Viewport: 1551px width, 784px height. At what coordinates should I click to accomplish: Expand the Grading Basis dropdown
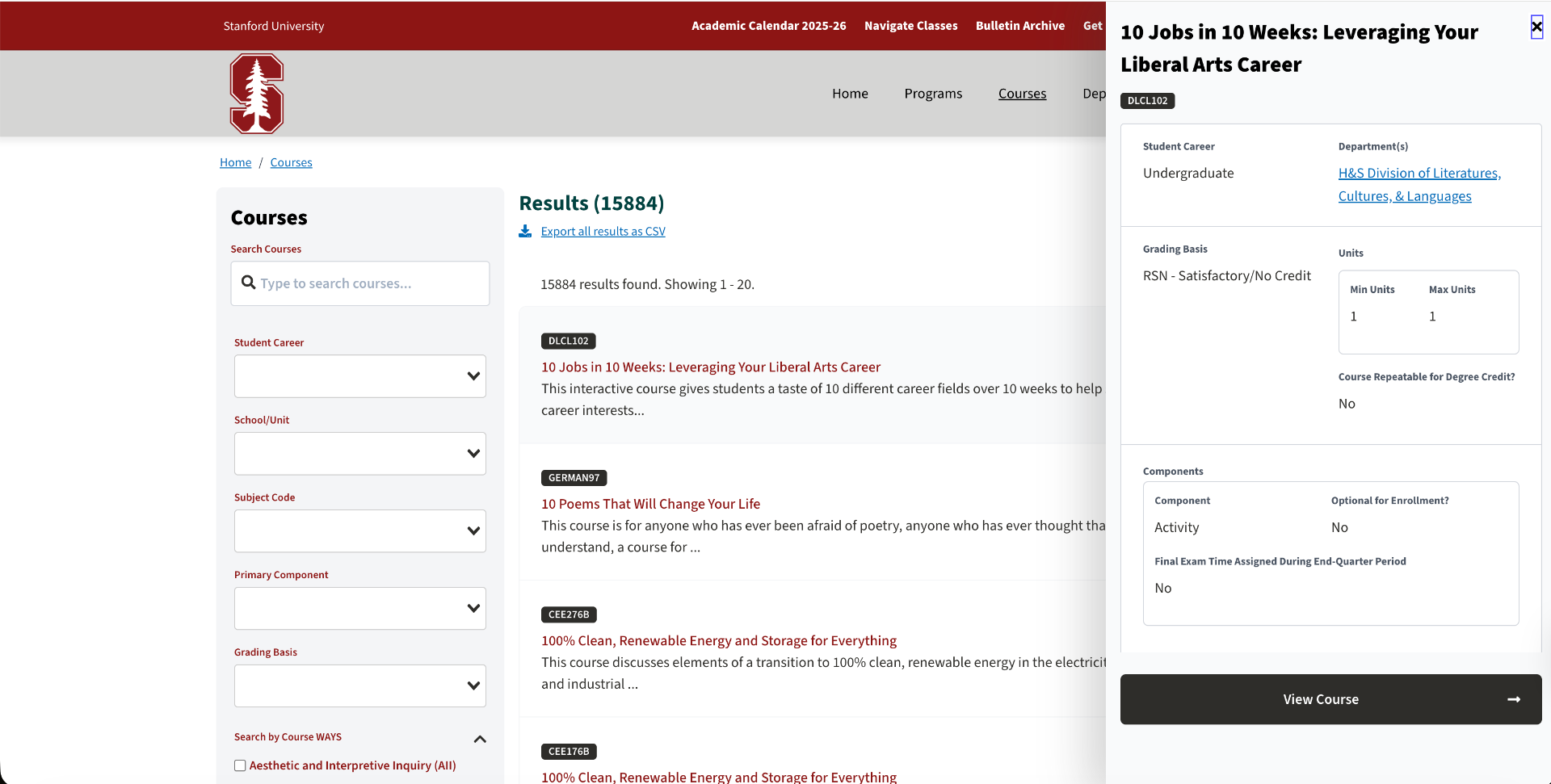coord(360,686)
